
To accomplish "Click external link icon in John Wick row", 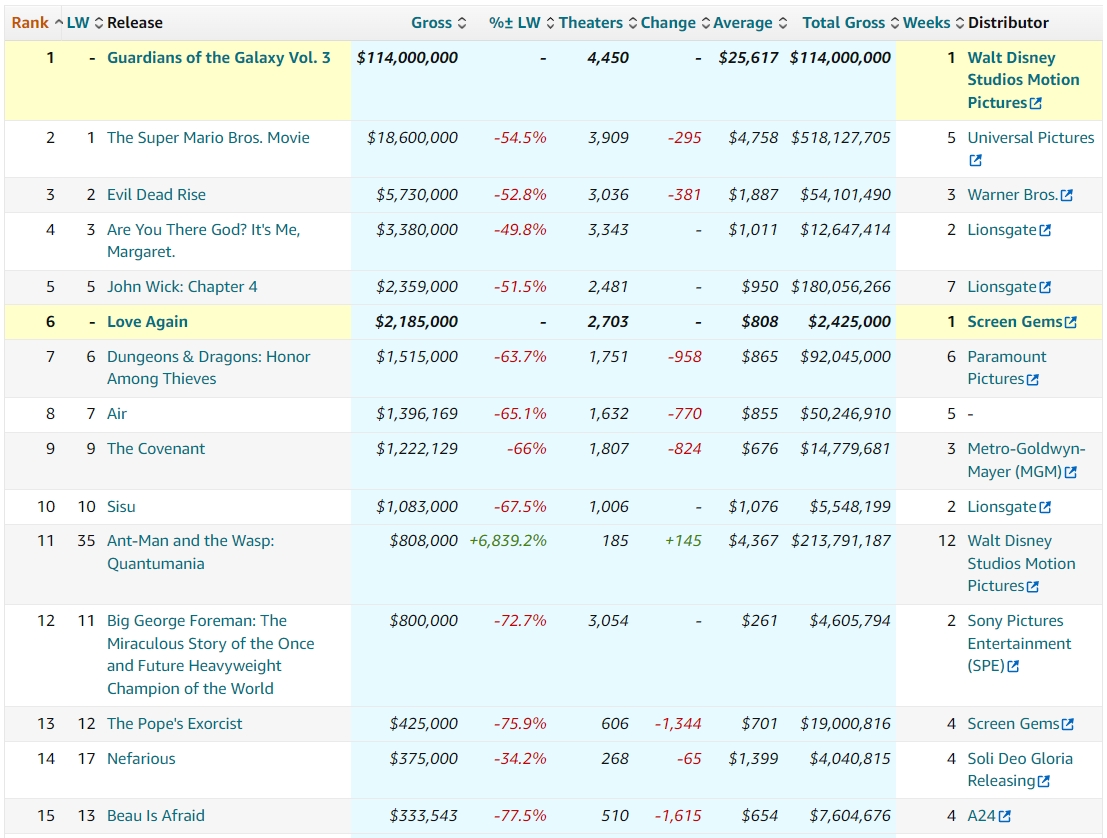I will tap(1045, 287).
